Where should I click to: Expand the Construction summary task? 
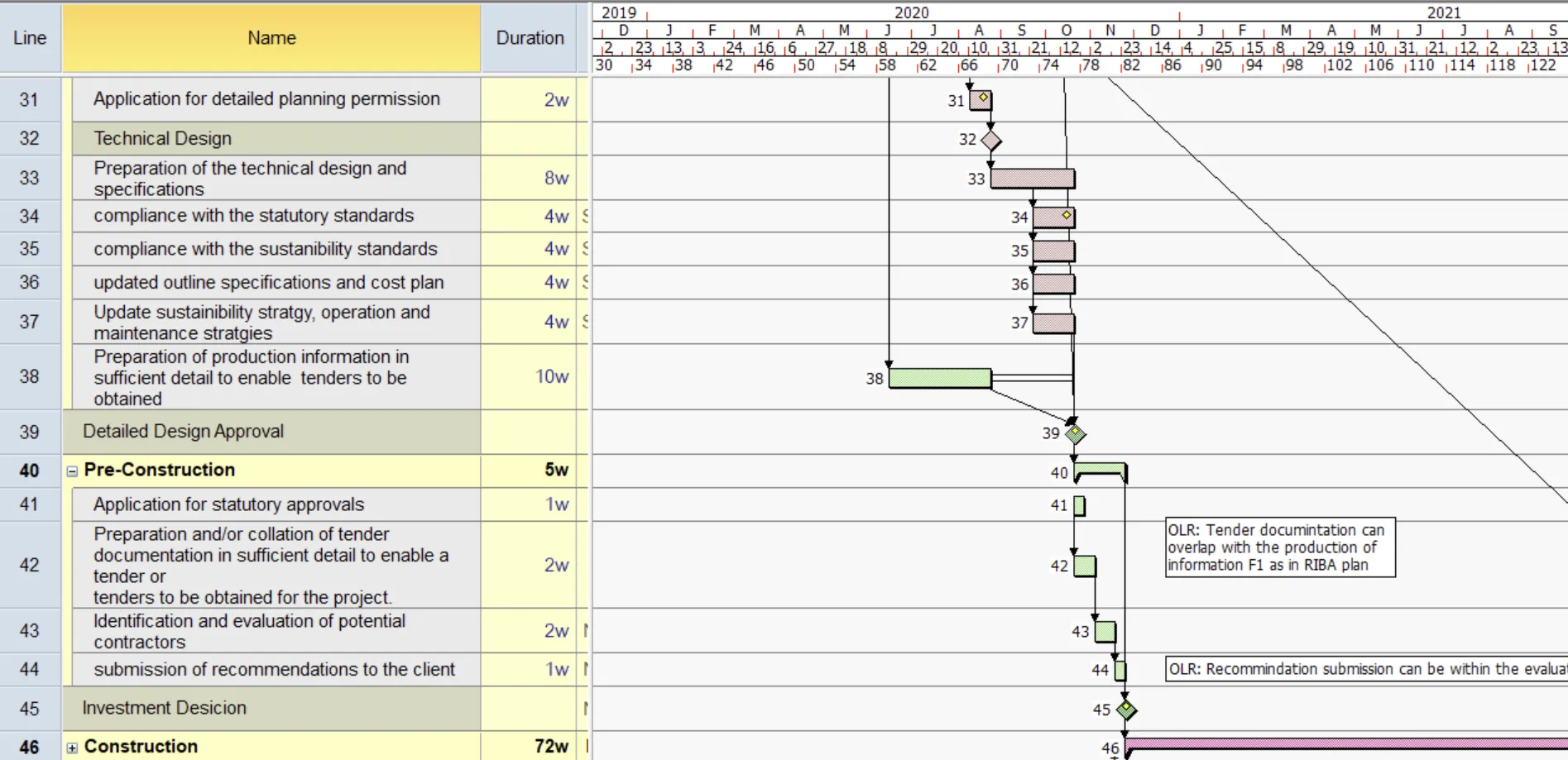[72, 748]
